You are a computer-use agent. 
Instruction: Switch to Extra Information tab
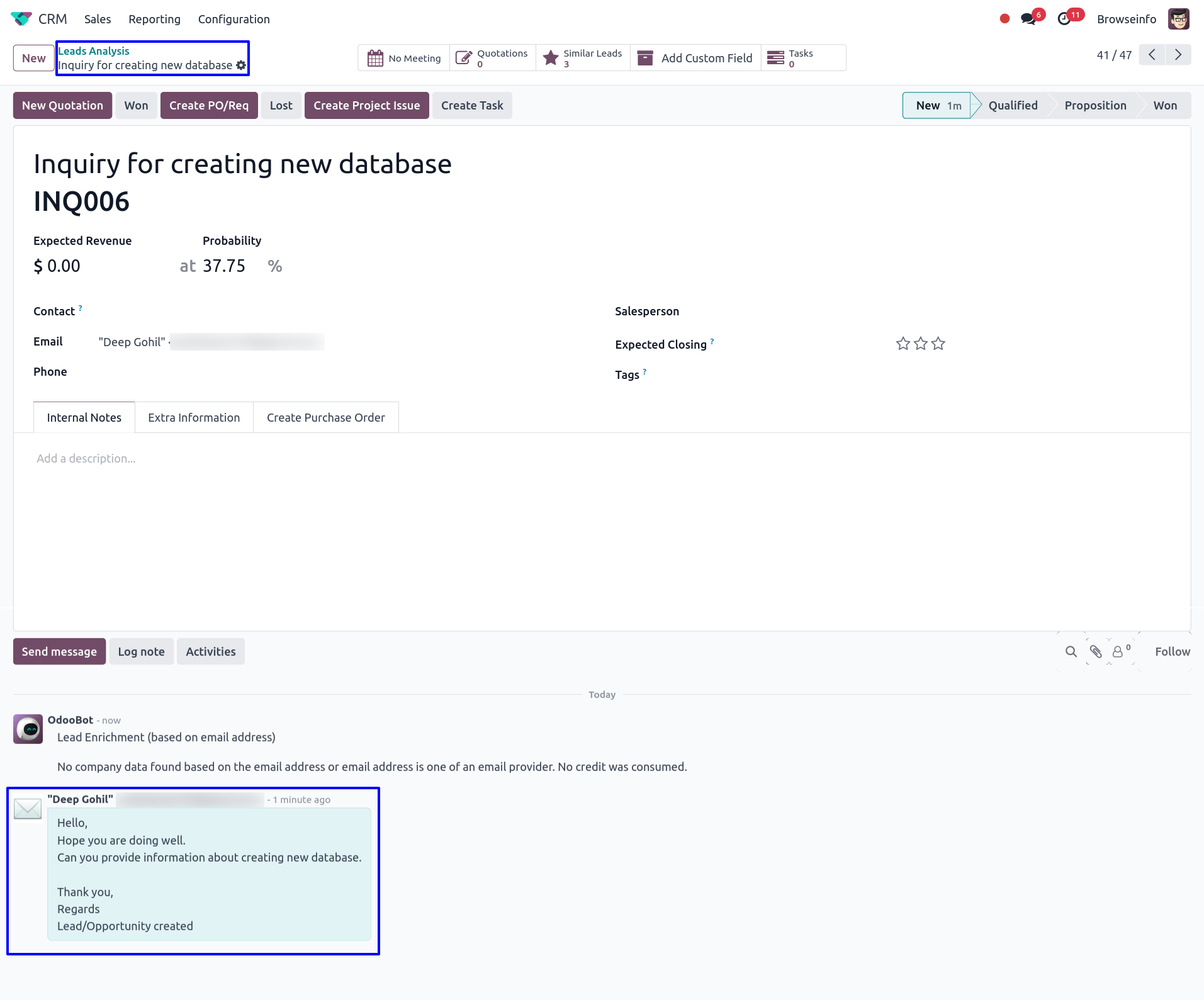[x=194, y=417]
